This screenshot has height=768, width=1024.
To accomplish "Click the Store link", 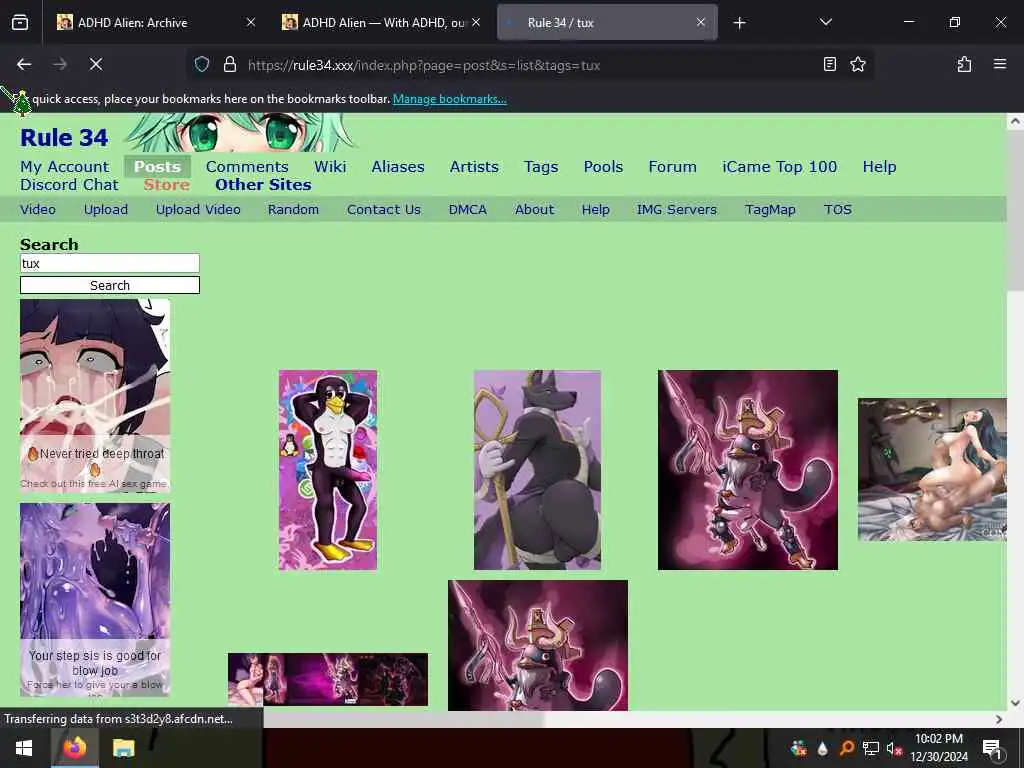I will (x=167, y=185).
